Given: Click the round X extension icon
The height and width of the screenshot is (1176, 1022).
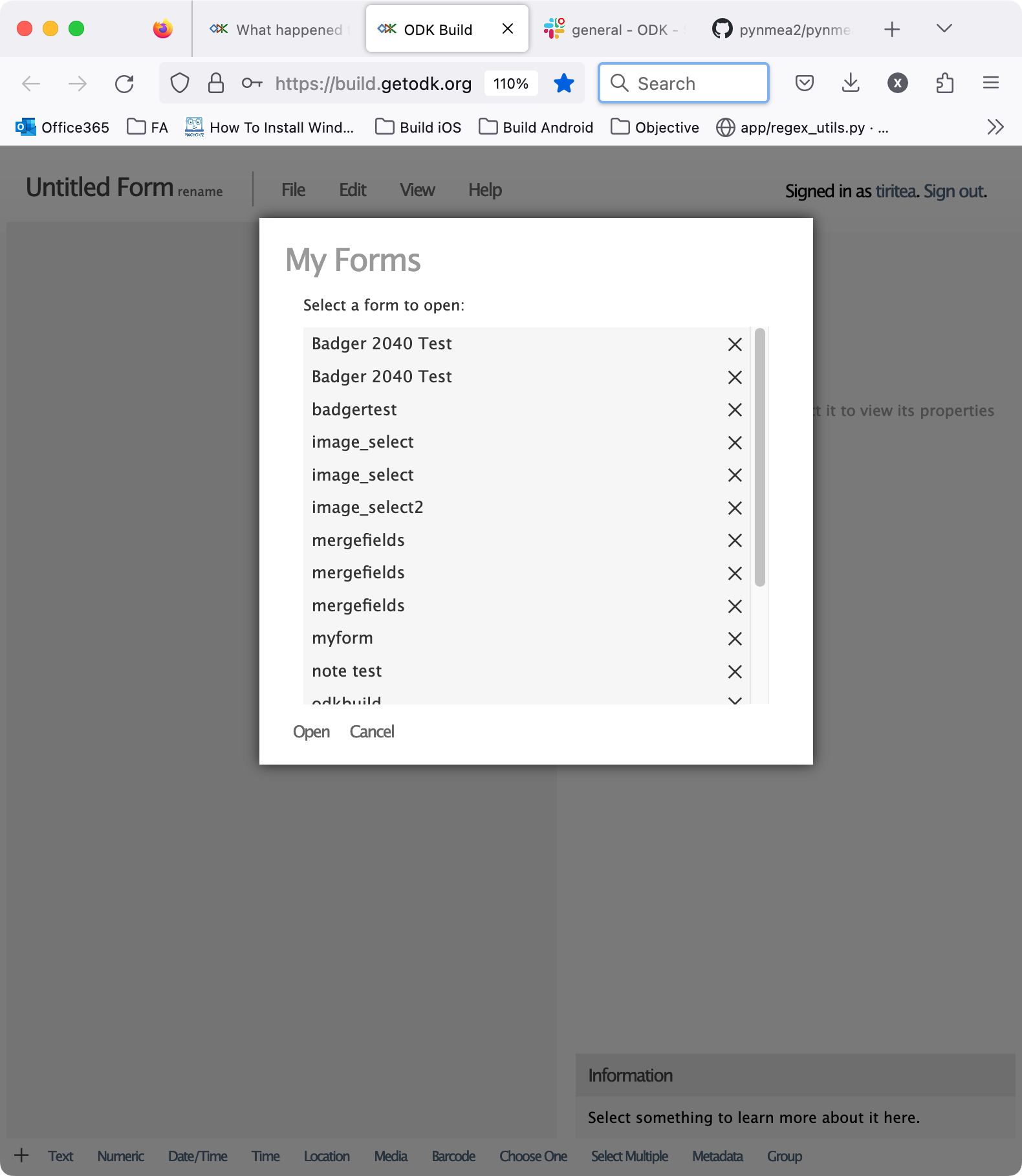Looking at the screenshot, I should coord(898,83).
